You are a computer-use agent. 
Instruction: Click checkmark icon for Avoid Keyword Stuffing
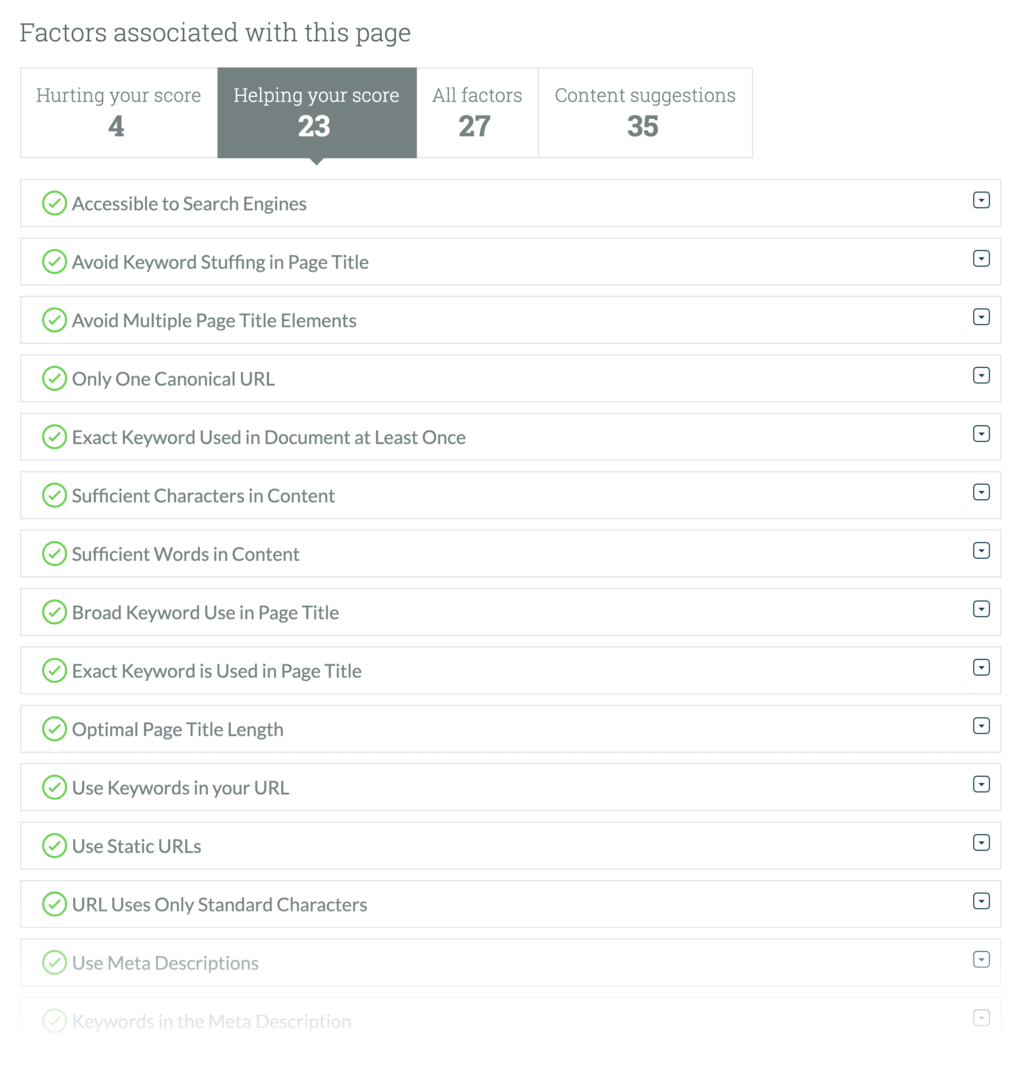point(54,262)
